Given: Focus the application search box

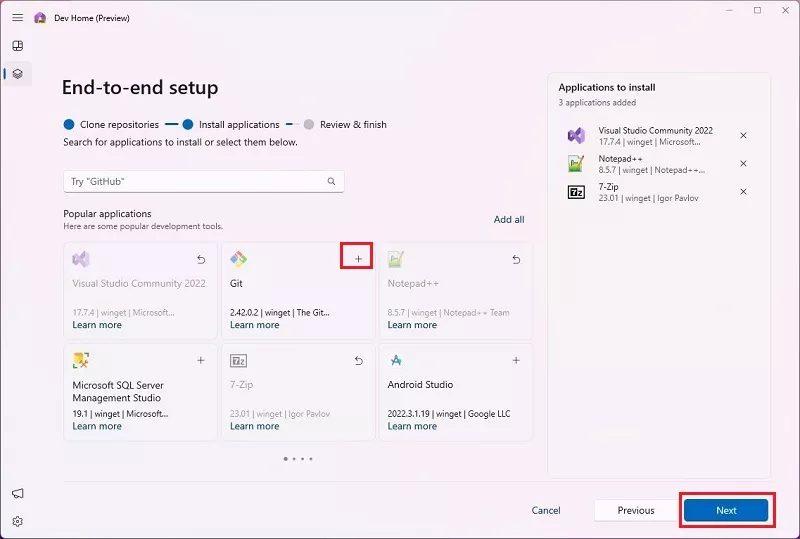Looking at the screenshot, I should tap(195, 182).
